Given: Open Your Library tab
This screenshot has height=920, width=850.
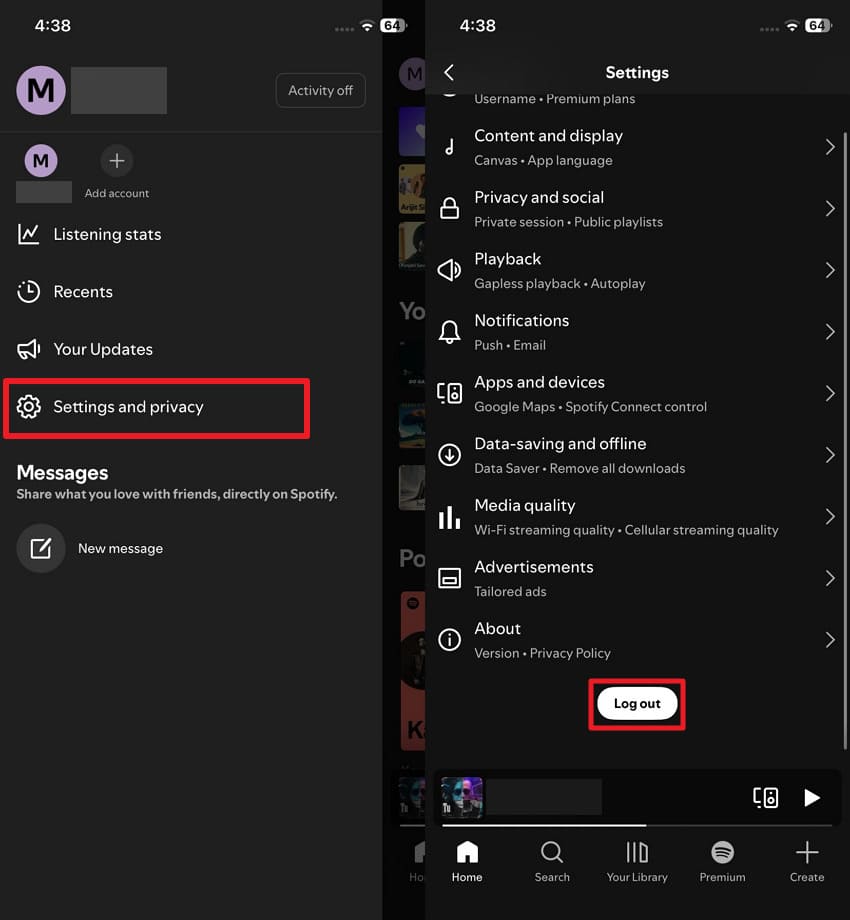Looking at the screenshot, I should point(637,861).
